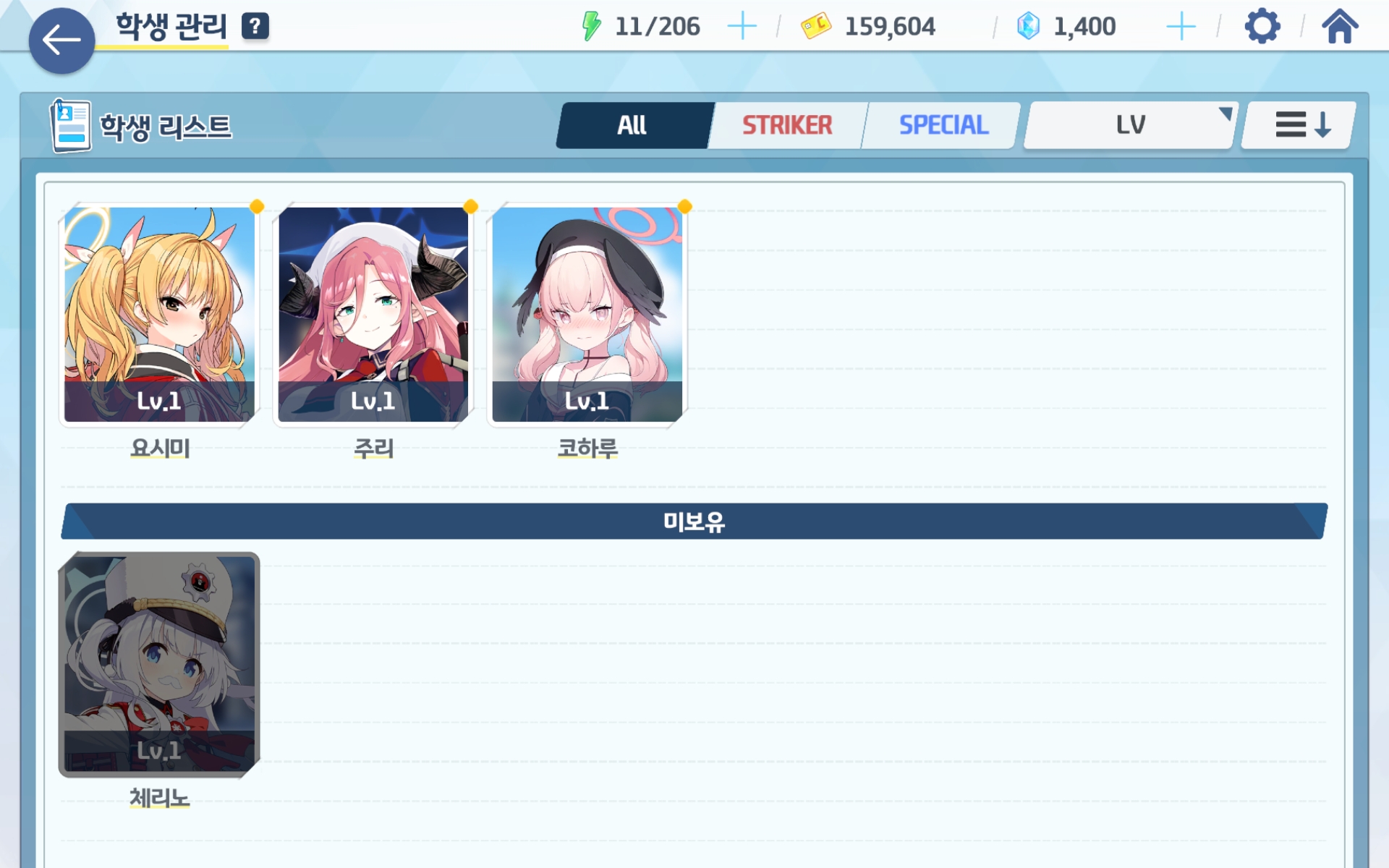This screenshot has height=868, width=1389.
Task: Click the 학생 리스트 clipboard icon
Action: pos(70,126)
